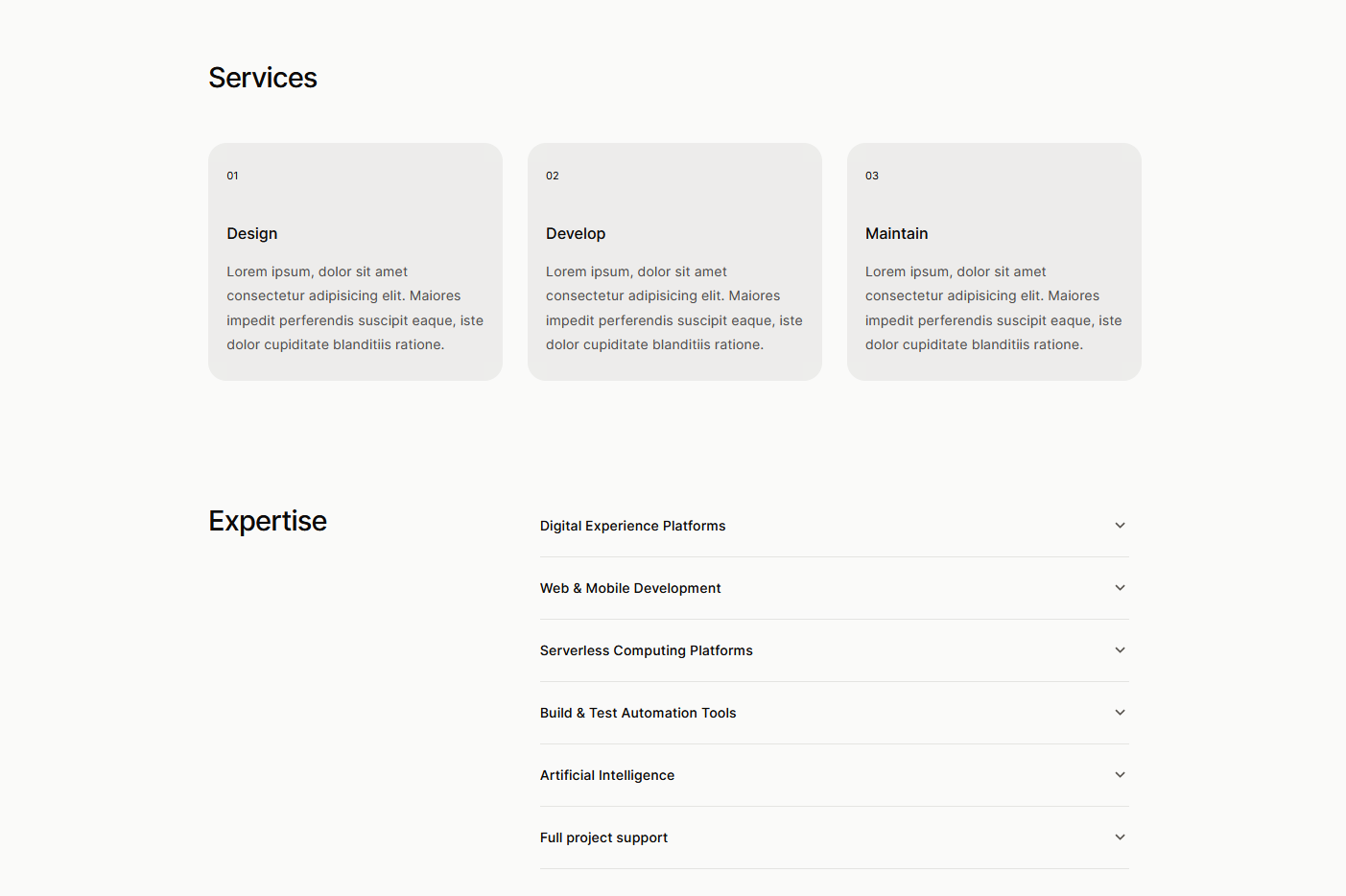Screen dimensions: 1346x896
Task: Click the chevron icon beside Artificial Intelligence
Action: tap(1120, 775)
